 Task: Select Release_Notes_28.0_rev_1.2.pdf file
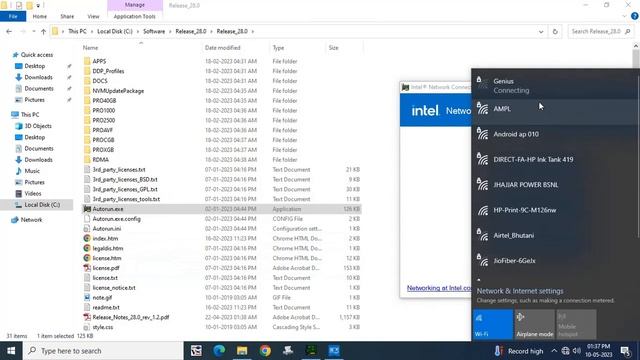(131, 317)
